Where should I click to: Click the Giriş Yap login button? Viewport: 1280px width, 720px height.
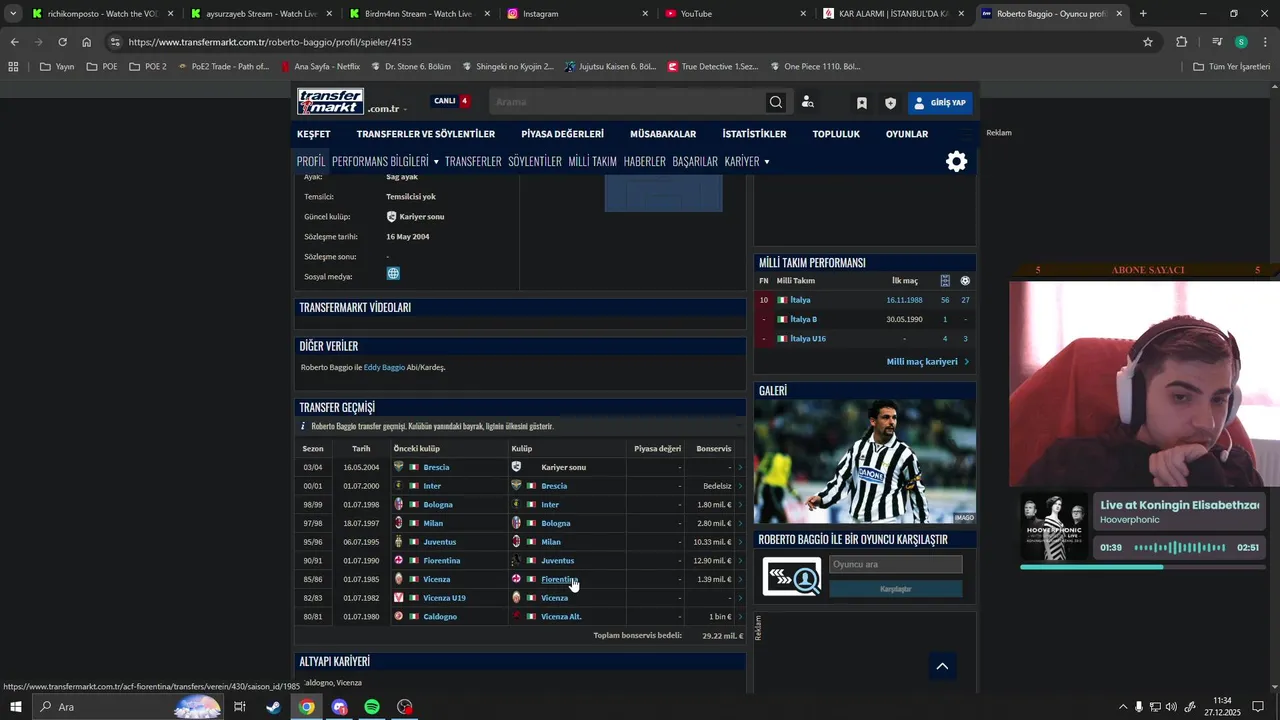click(940, 103)
